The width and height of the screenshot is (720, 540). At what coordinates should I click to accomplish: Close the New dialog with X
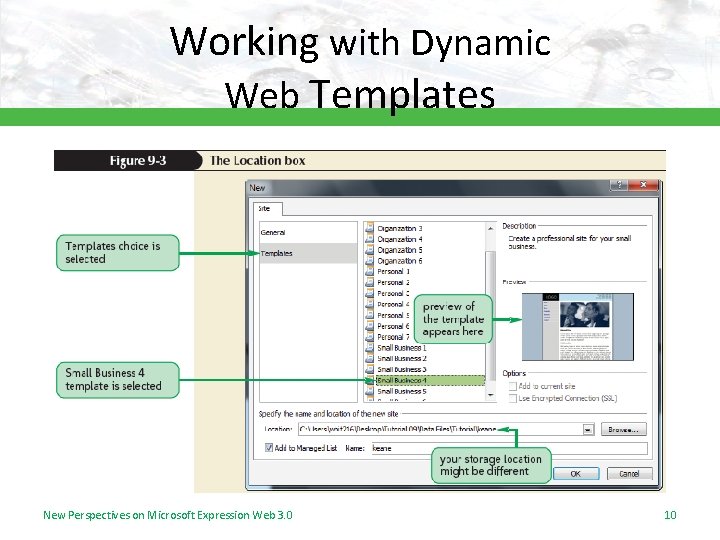[644, 185]
